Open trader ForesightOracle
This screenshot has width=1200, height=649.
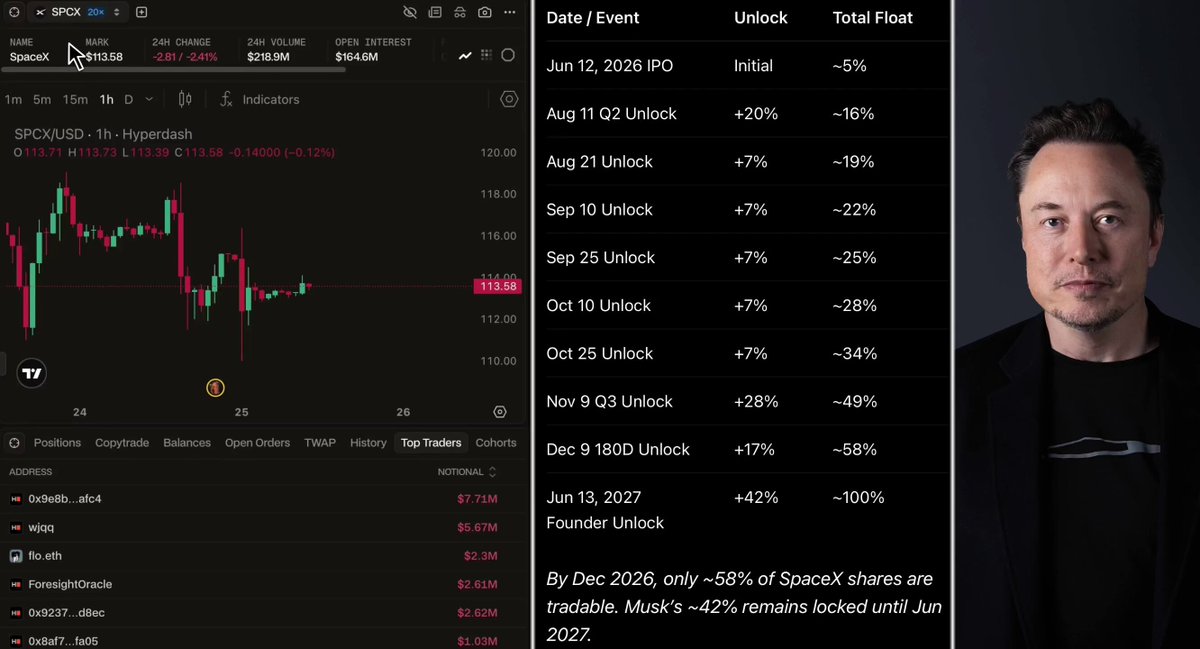pos(70,584)
